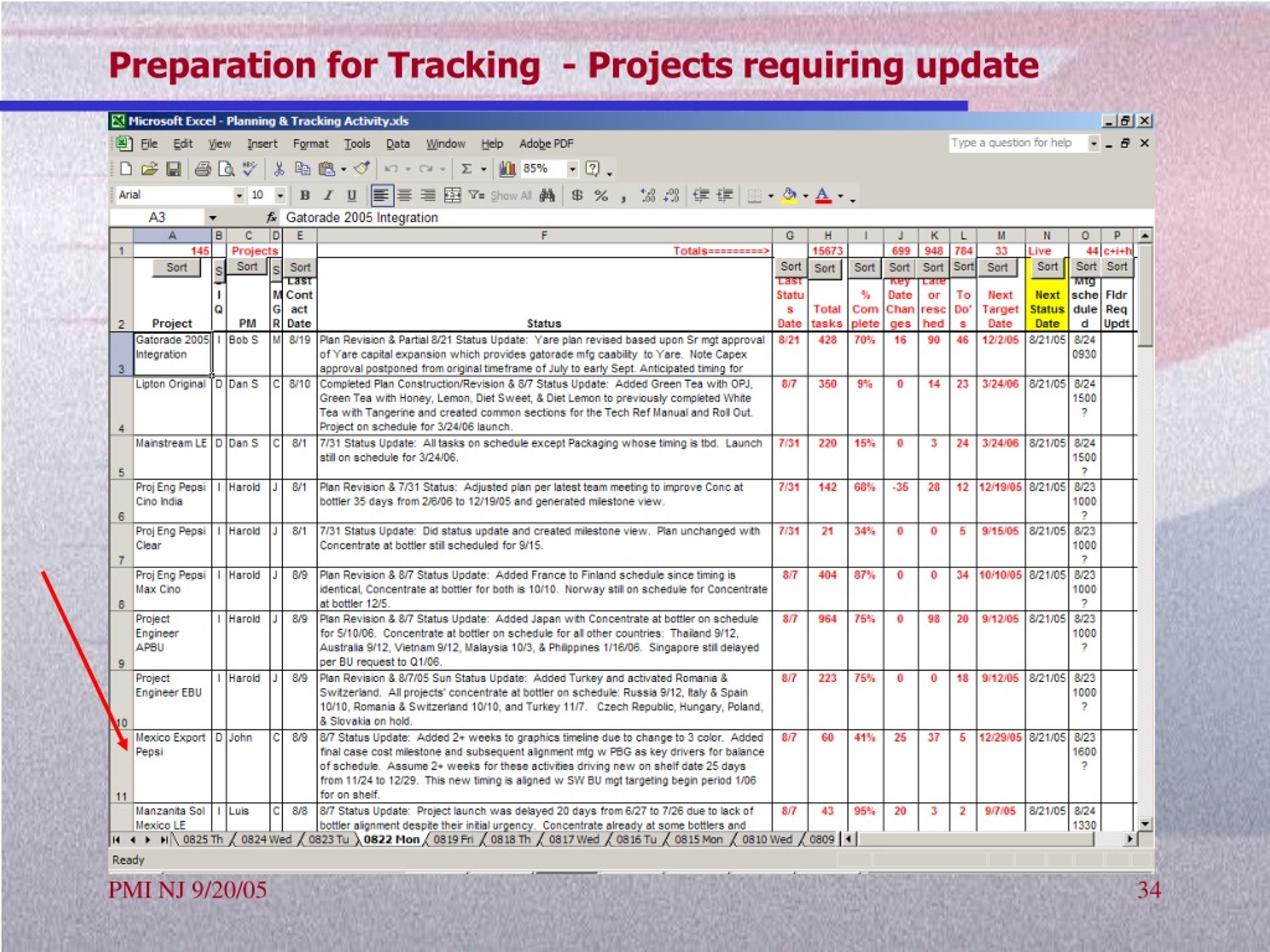Open font color palette dropdown arrow
The image size is (1270, 952).
840,196
